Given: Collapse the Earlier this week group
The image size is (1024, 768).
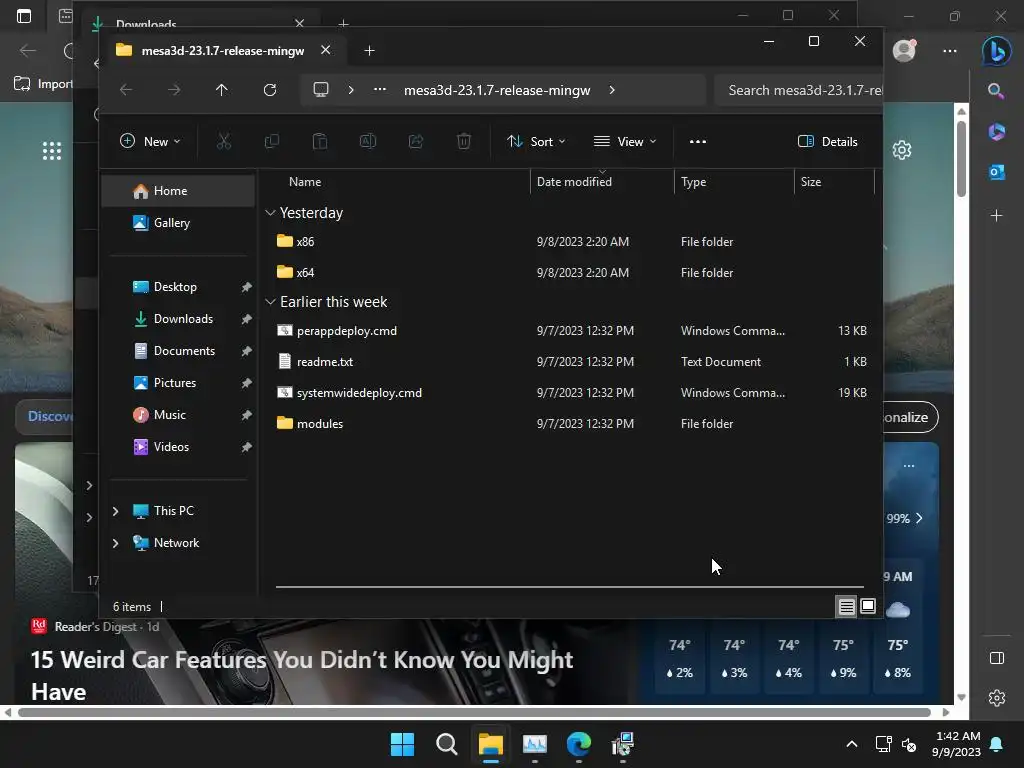Looking at the screenshot, I should tap(270, 302).
